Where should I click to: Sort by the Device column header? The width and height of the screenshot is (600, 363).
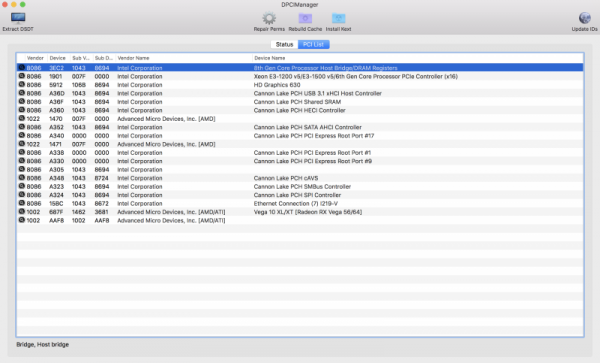(x=57, y=58)
